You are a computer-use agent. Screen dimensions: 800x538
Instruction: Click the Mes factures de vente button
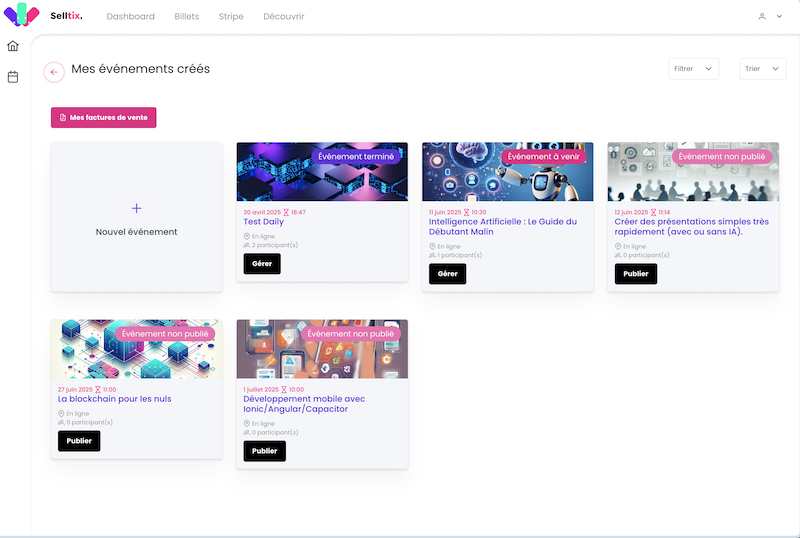(104, 117)
